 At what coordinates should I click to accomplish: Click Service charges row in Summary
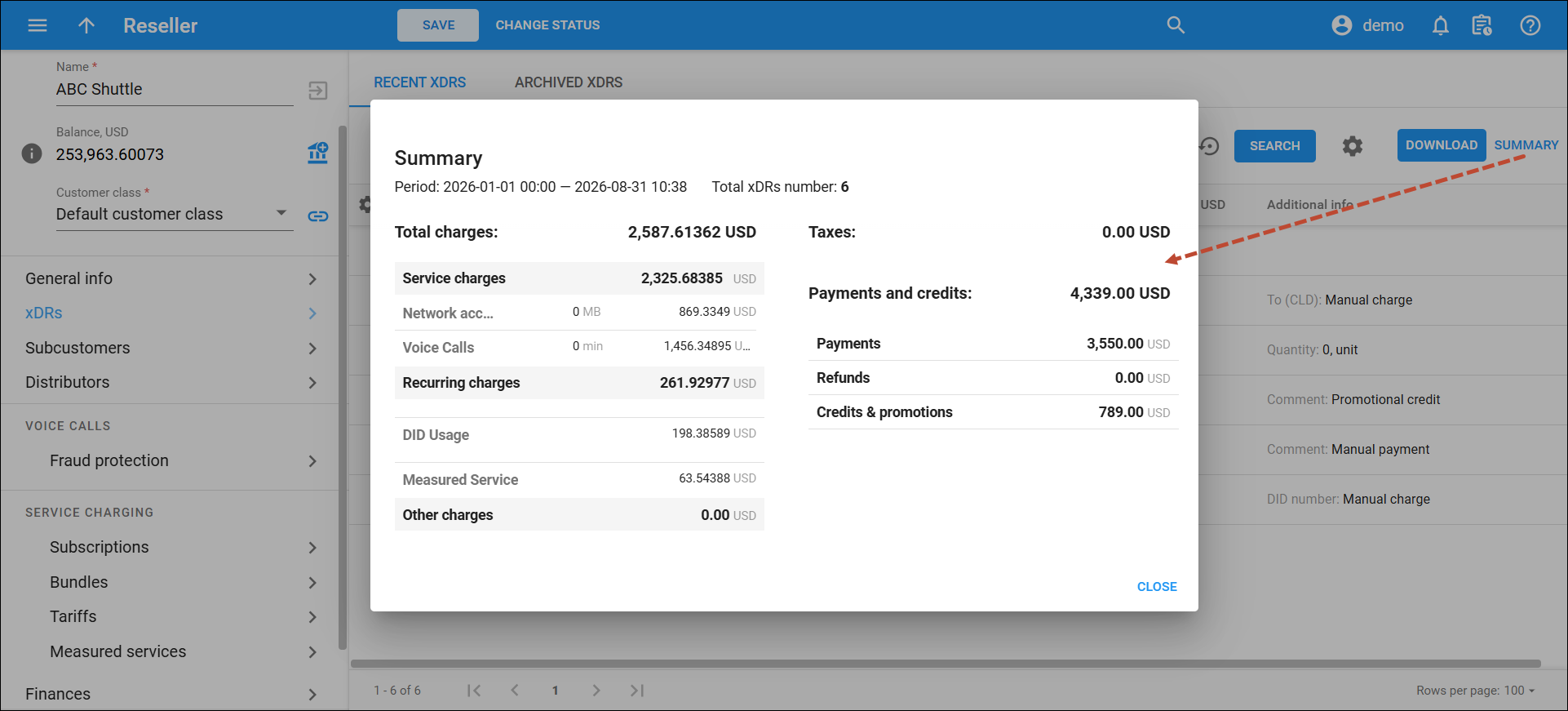pyautogui.click(x=579, y=278)
